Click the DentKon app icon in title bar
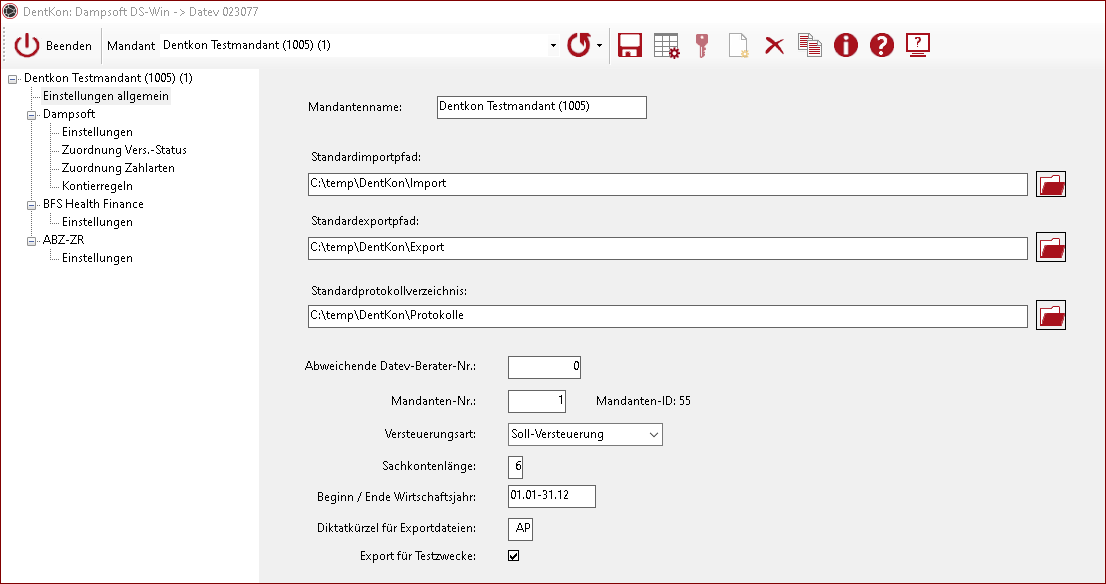 10,12
